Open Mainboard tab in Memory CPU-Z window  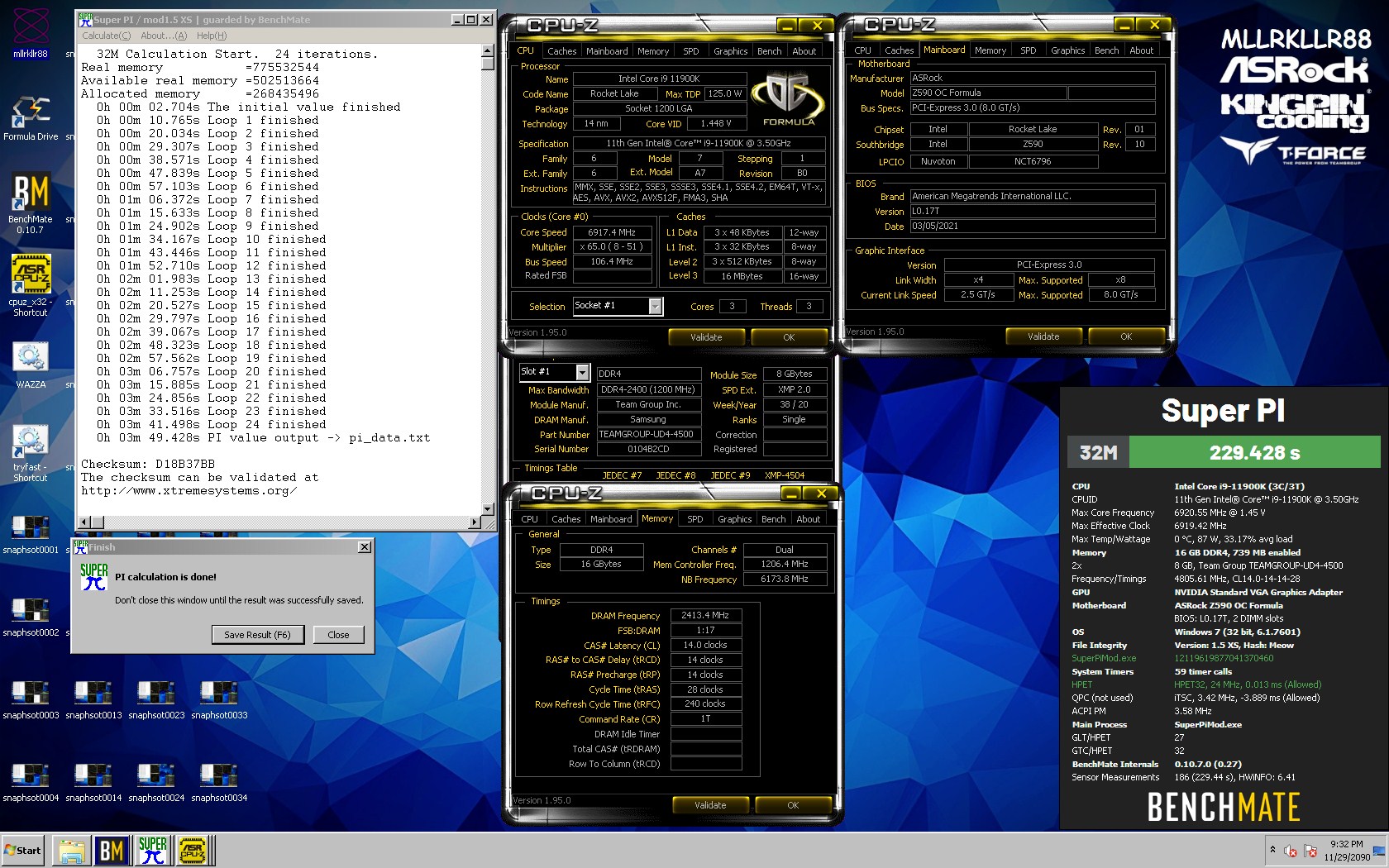[611, 519]
